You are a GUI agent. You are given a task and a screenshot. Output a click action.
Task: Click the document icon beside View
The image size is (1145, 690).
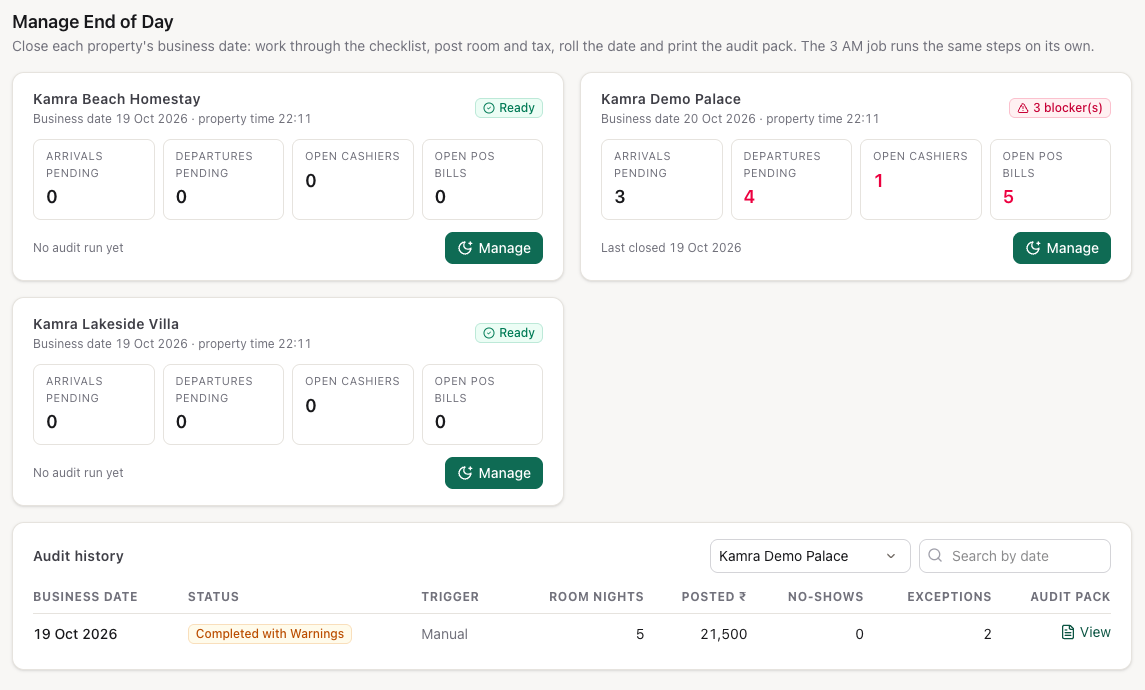(1068, 632)
